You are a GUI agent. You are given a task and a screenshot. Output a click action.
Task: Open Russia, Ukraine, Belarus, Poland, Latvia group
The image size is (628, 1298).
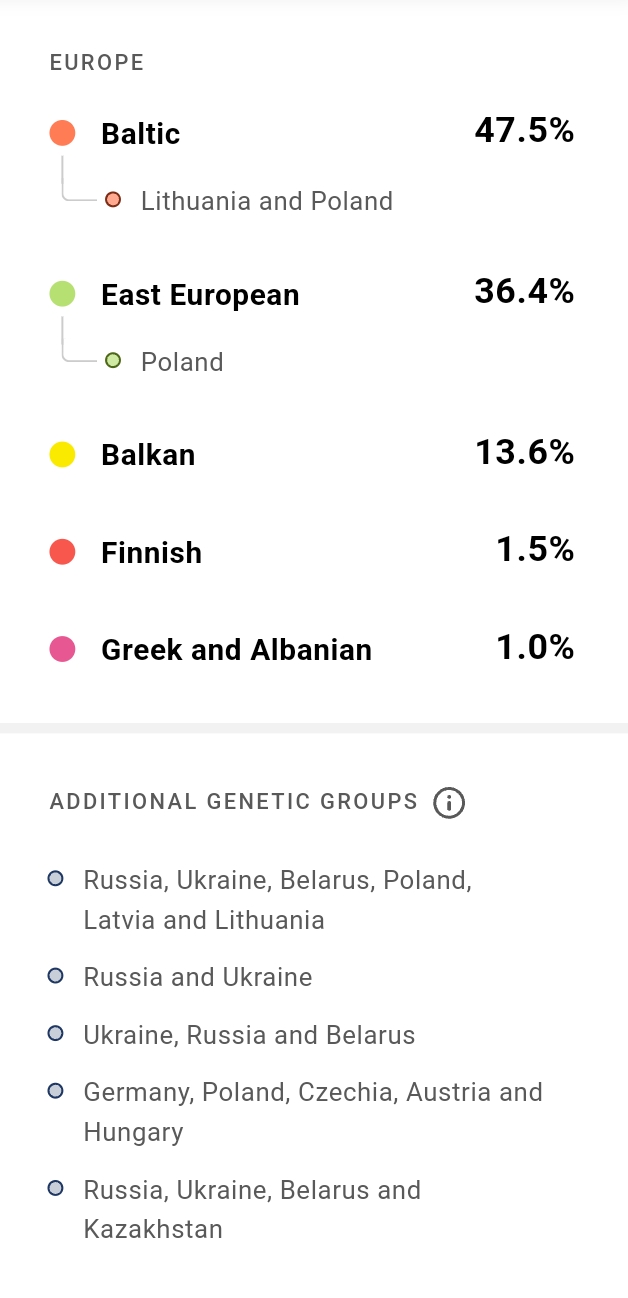[278, 900]
